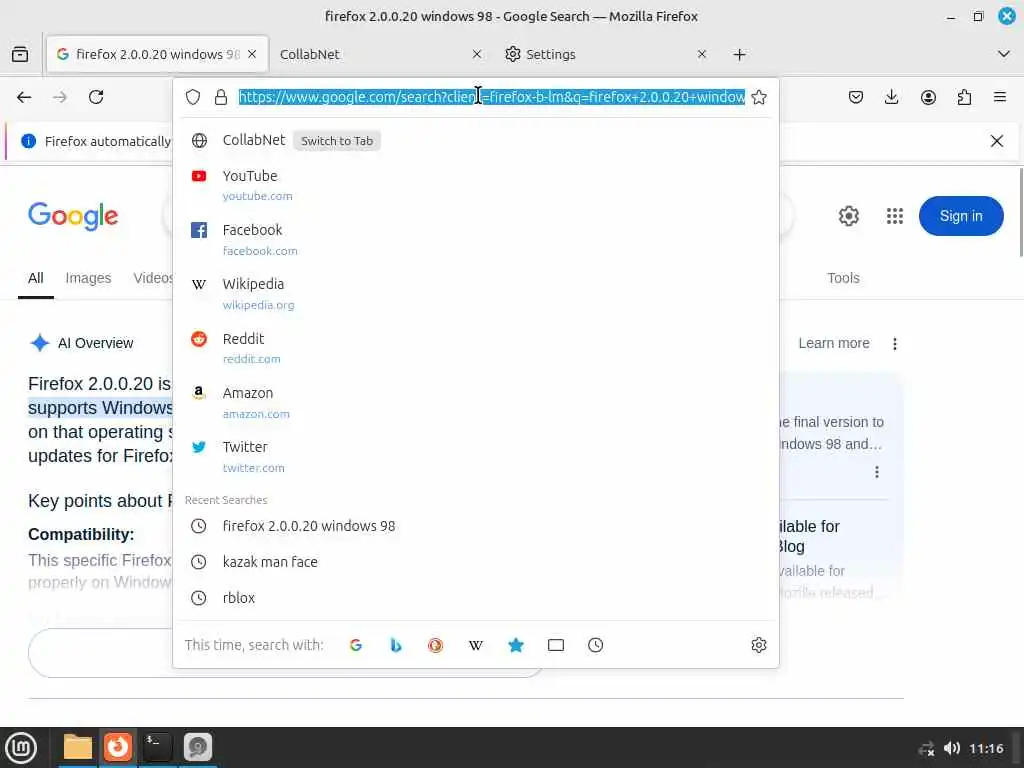Open the Firefox application menu
Screen dimensions: 1024x768
click(x=1000, y=97)
